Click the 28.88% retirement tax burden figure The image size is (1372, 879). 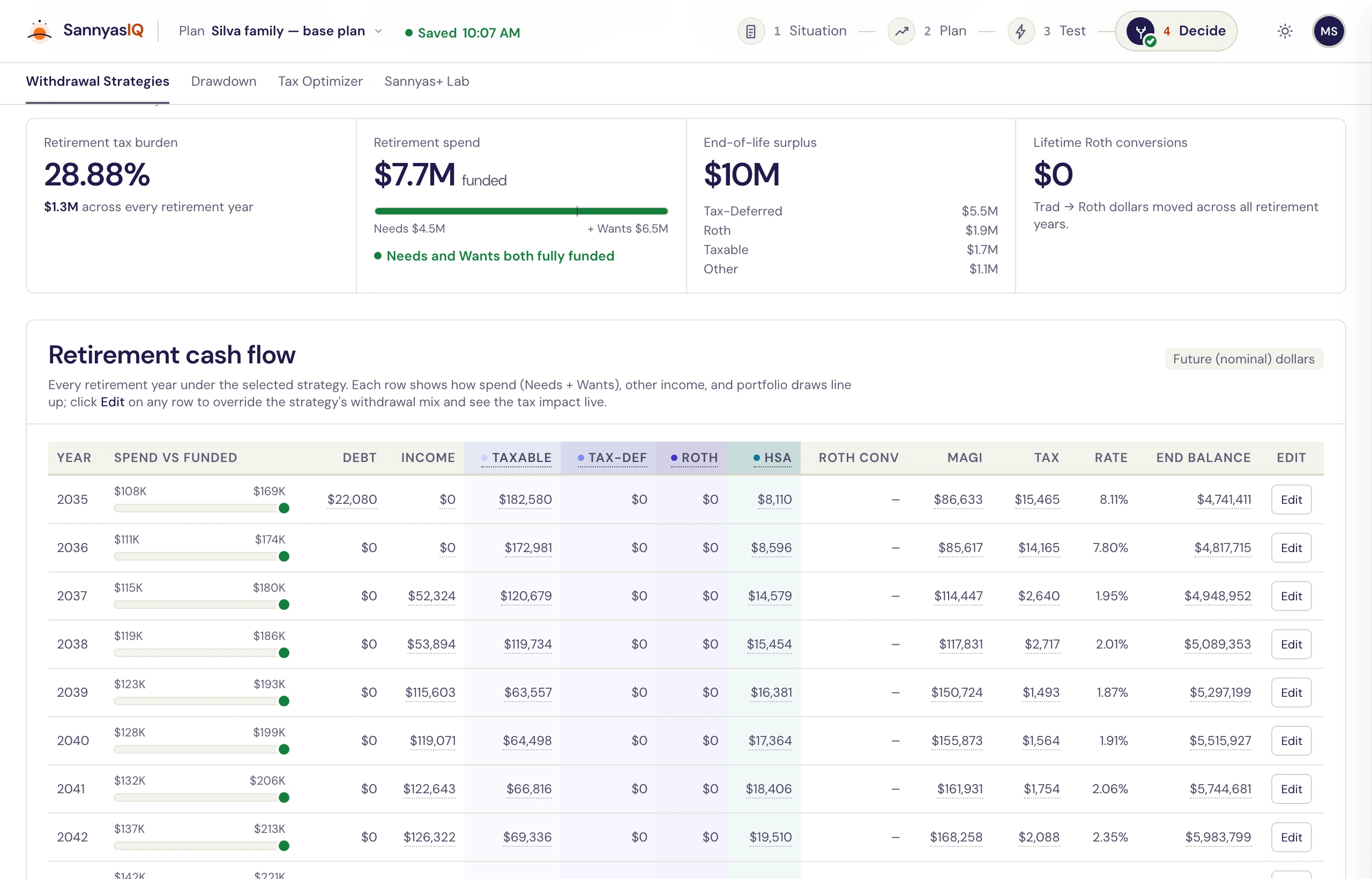pyautogui.click(x=97, y=174)
